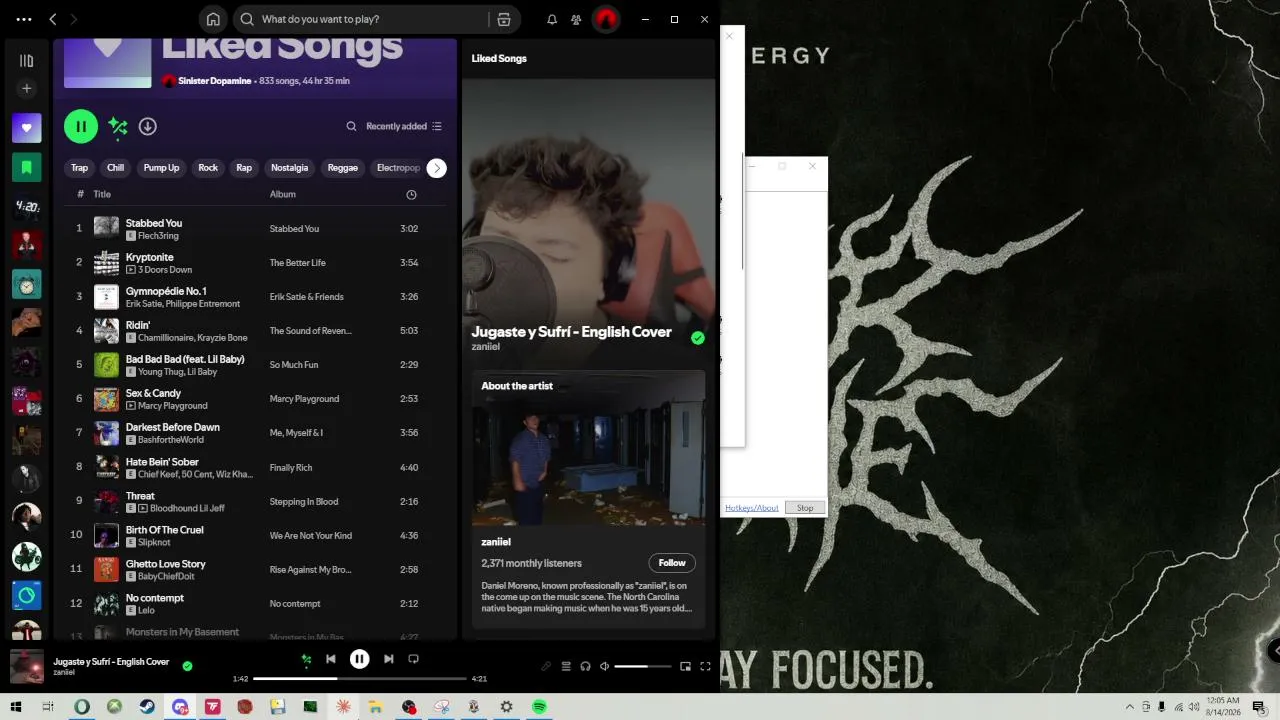Open Your Episodes green bookmark in sidebar
1280x720 pixels.
coord(27,167)
